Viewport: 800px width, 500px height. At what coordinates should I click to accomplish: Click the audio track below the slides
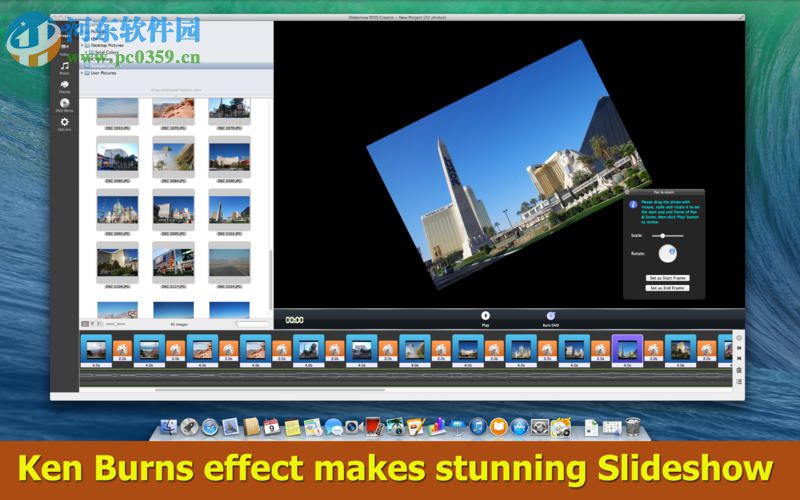pyautogui.click(x=406, y=377)
